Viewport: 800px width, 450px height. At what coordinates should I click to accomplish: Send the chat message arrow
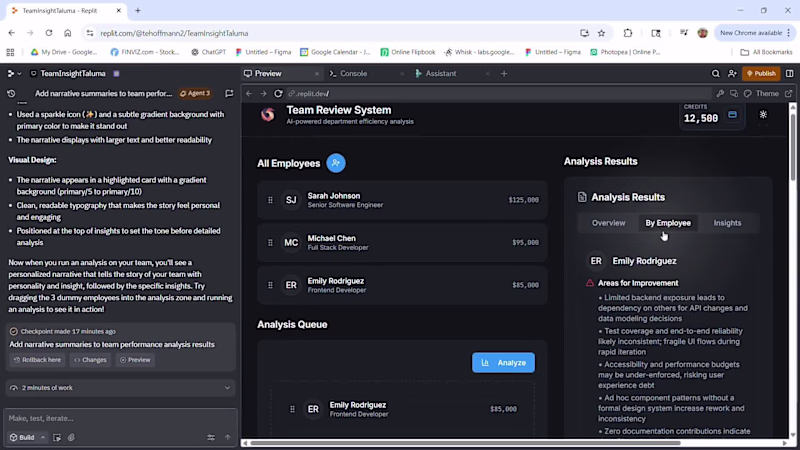pos(228,437)
